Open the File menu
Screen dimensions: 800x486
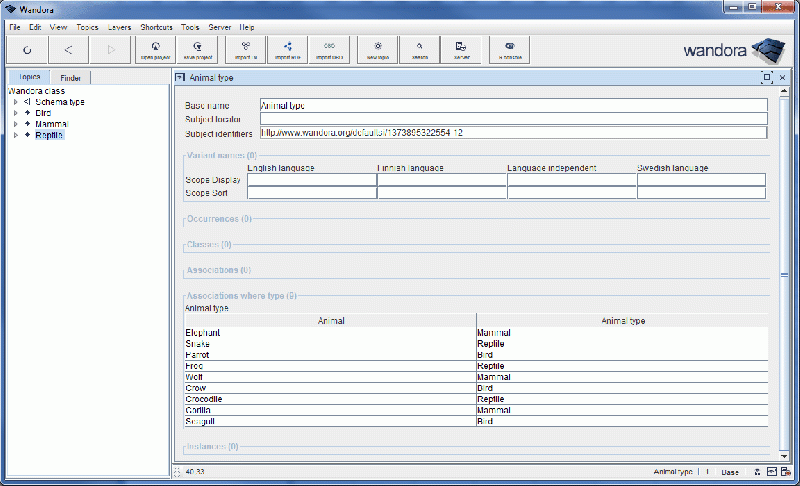click(x=15, y=27)
